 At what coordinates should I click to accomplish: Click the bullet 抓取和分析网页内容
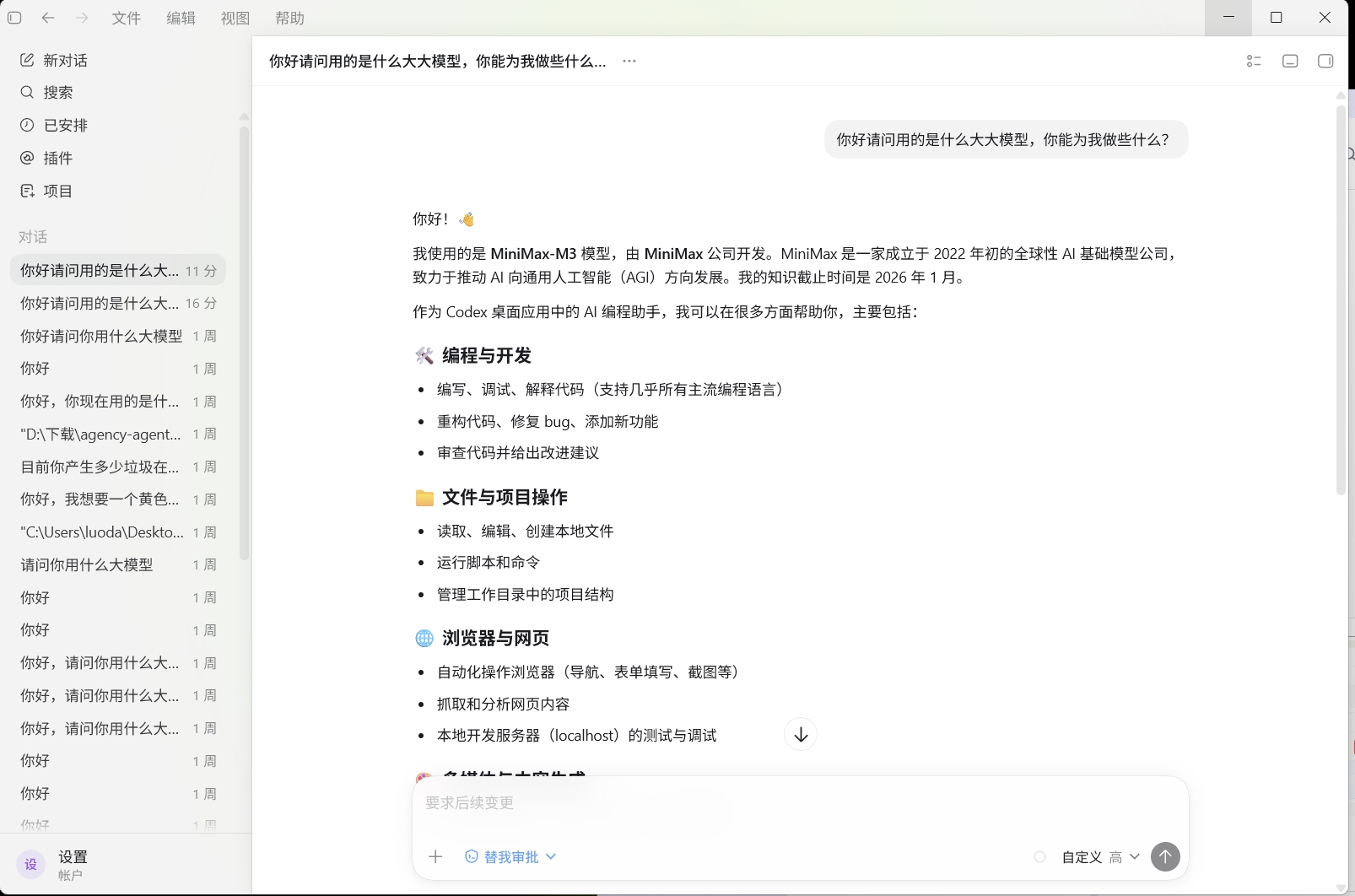pos(503,704)
